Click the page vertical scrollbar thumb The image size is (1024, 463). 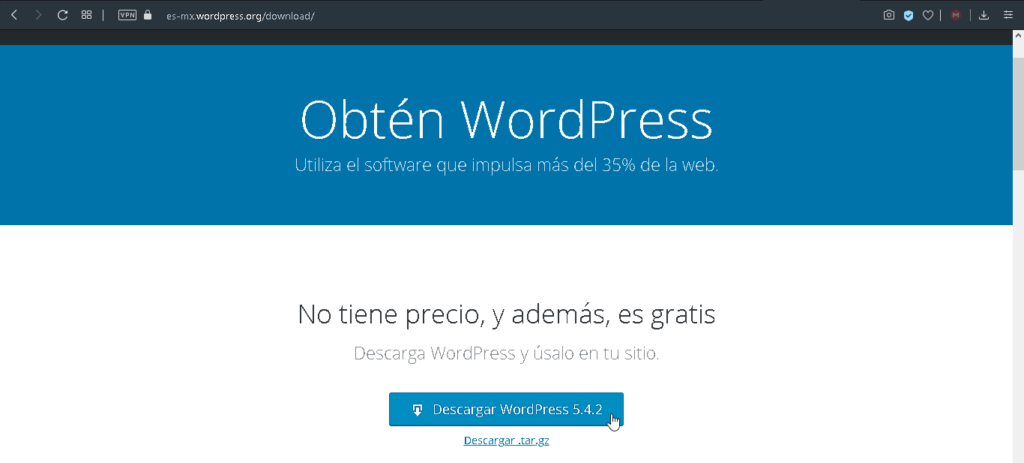[x=1018, y=114]
